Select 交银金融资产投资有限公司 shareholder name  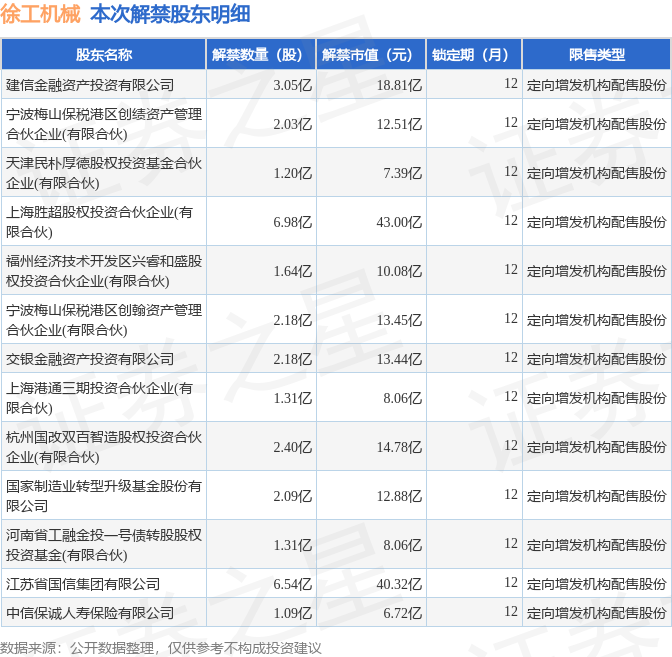90,359
